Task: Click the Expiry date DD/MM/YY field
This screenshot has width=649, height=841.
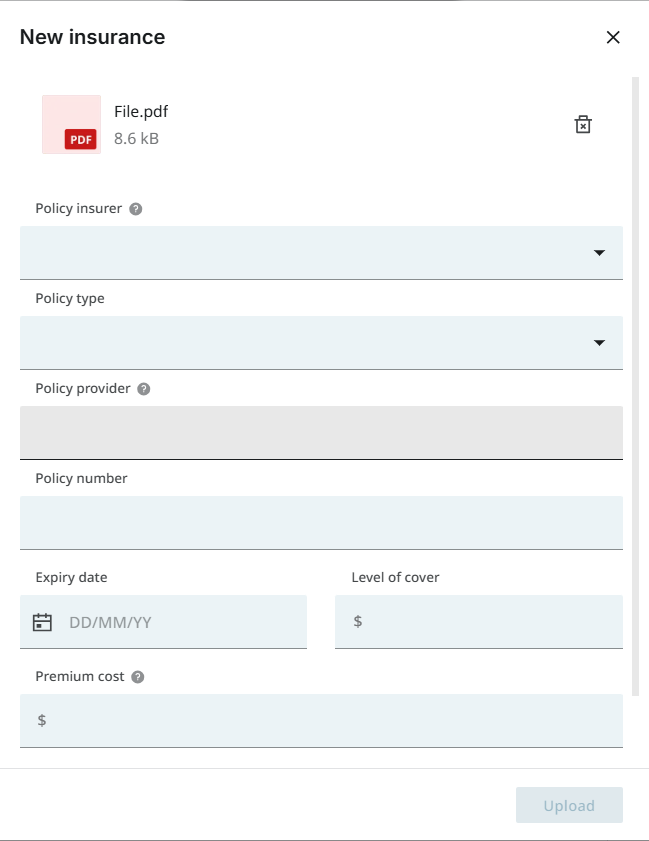Action: pyautogui.click(x=164, y=622)
